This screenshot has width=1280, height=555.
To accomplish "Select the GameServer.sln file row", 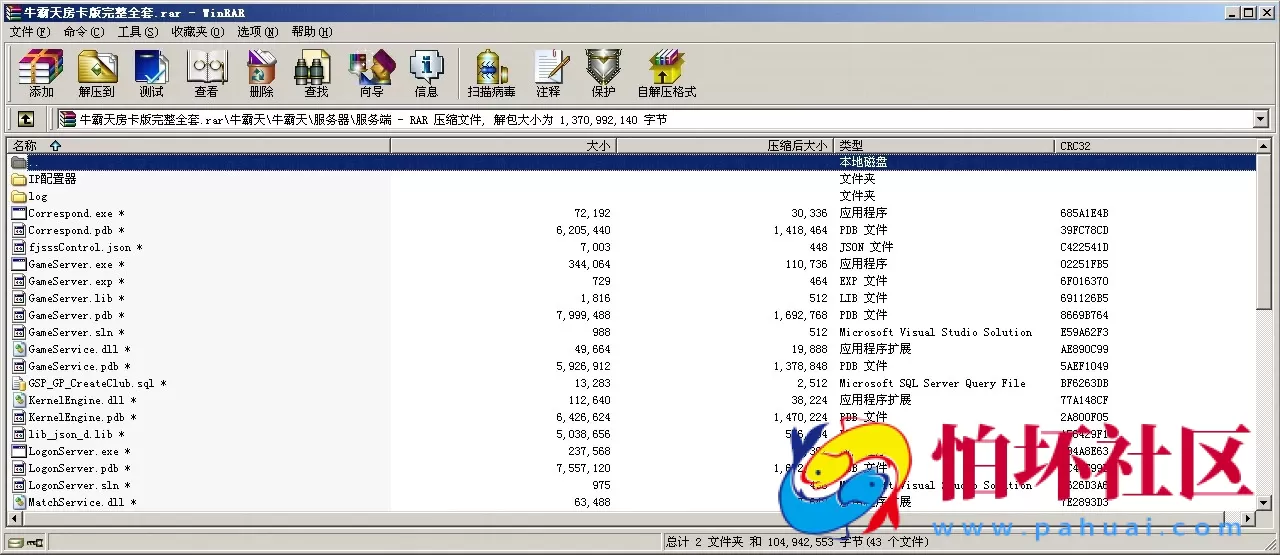I will [632, 332].
